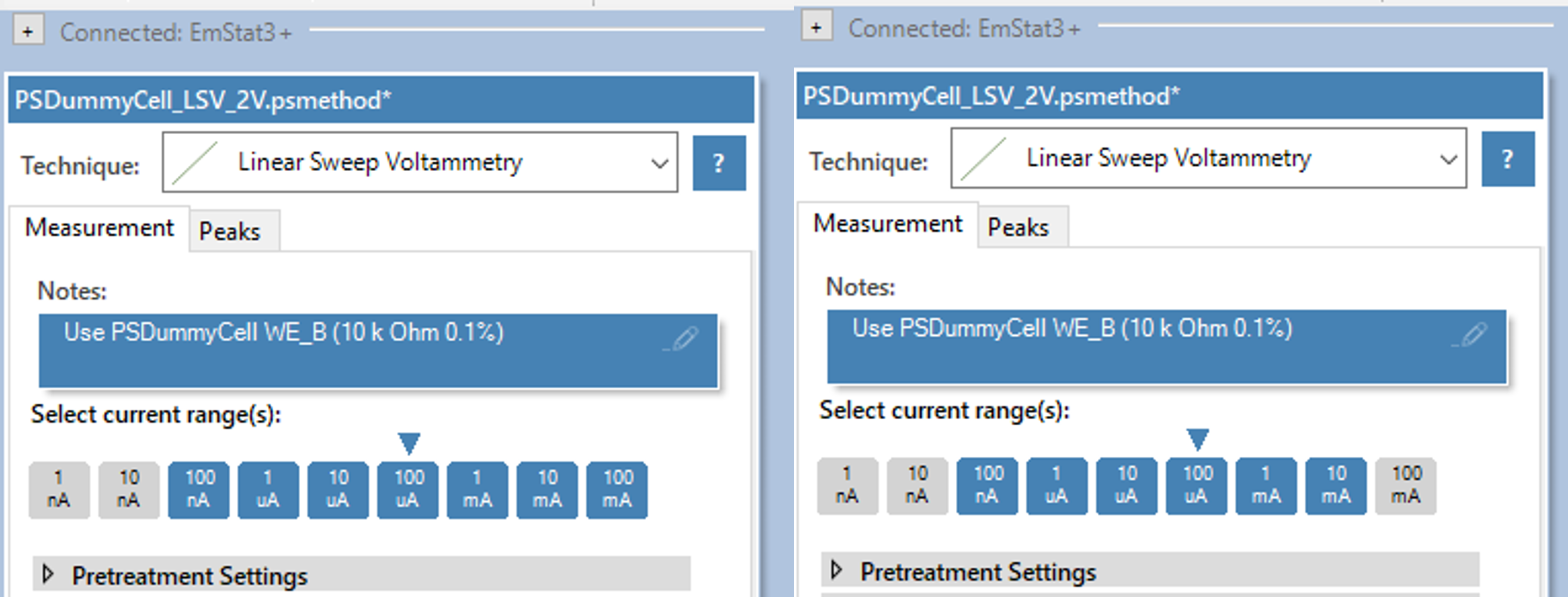
Task: Click the pencil edit icon in right Notes
Action: [x=1473, y=335]
